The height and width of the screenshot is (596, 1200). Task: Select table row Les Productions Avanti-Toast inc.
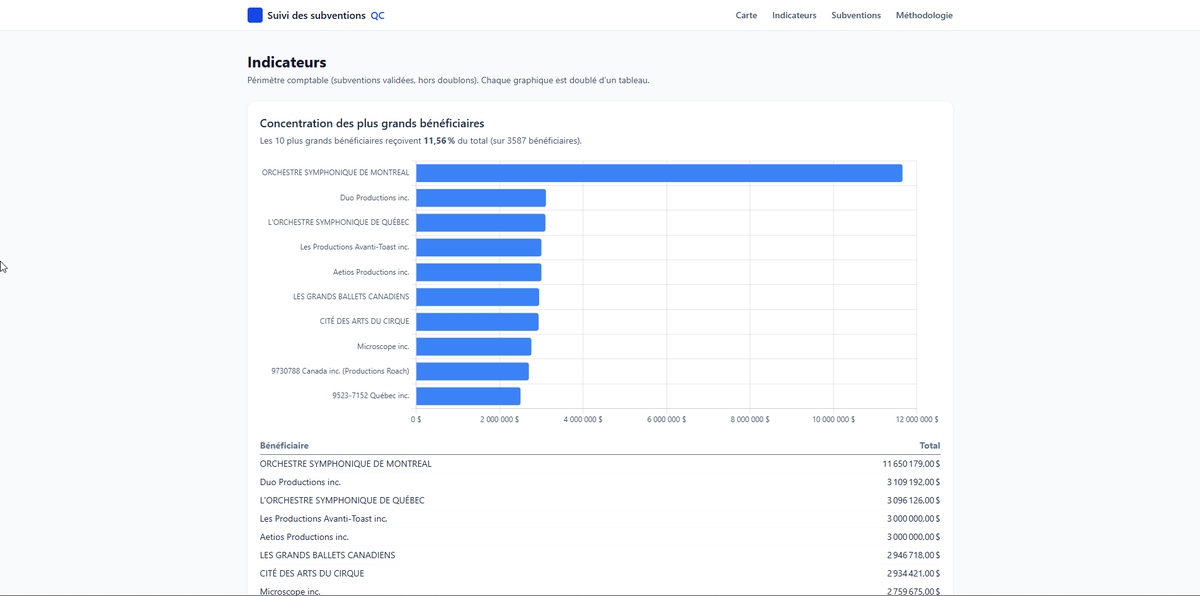(x=600, y=519)
